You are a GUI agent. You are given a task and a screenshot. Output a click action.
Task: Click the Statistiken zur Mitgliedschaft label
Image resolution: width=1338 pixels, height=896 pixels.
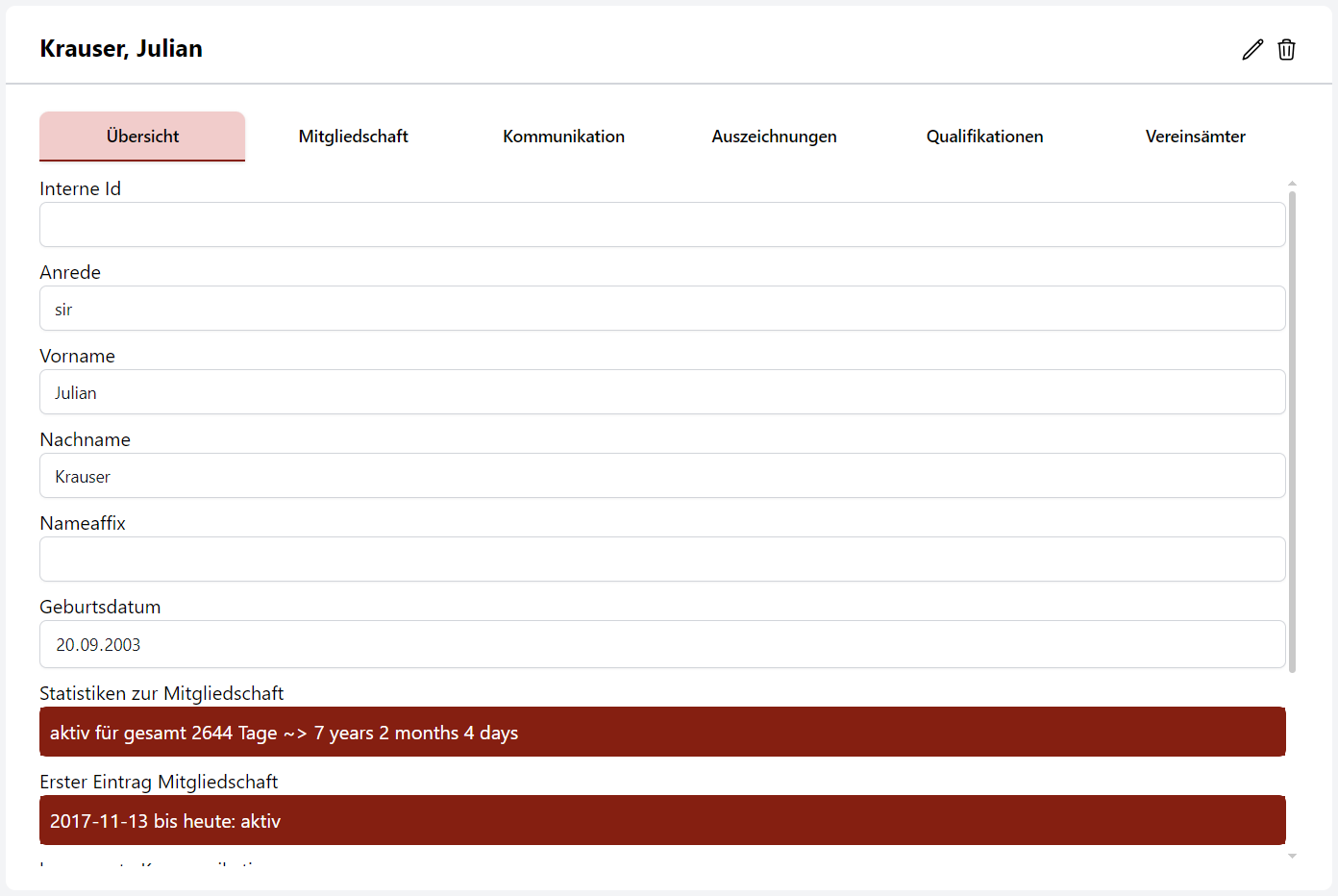[x=161, y=693]
